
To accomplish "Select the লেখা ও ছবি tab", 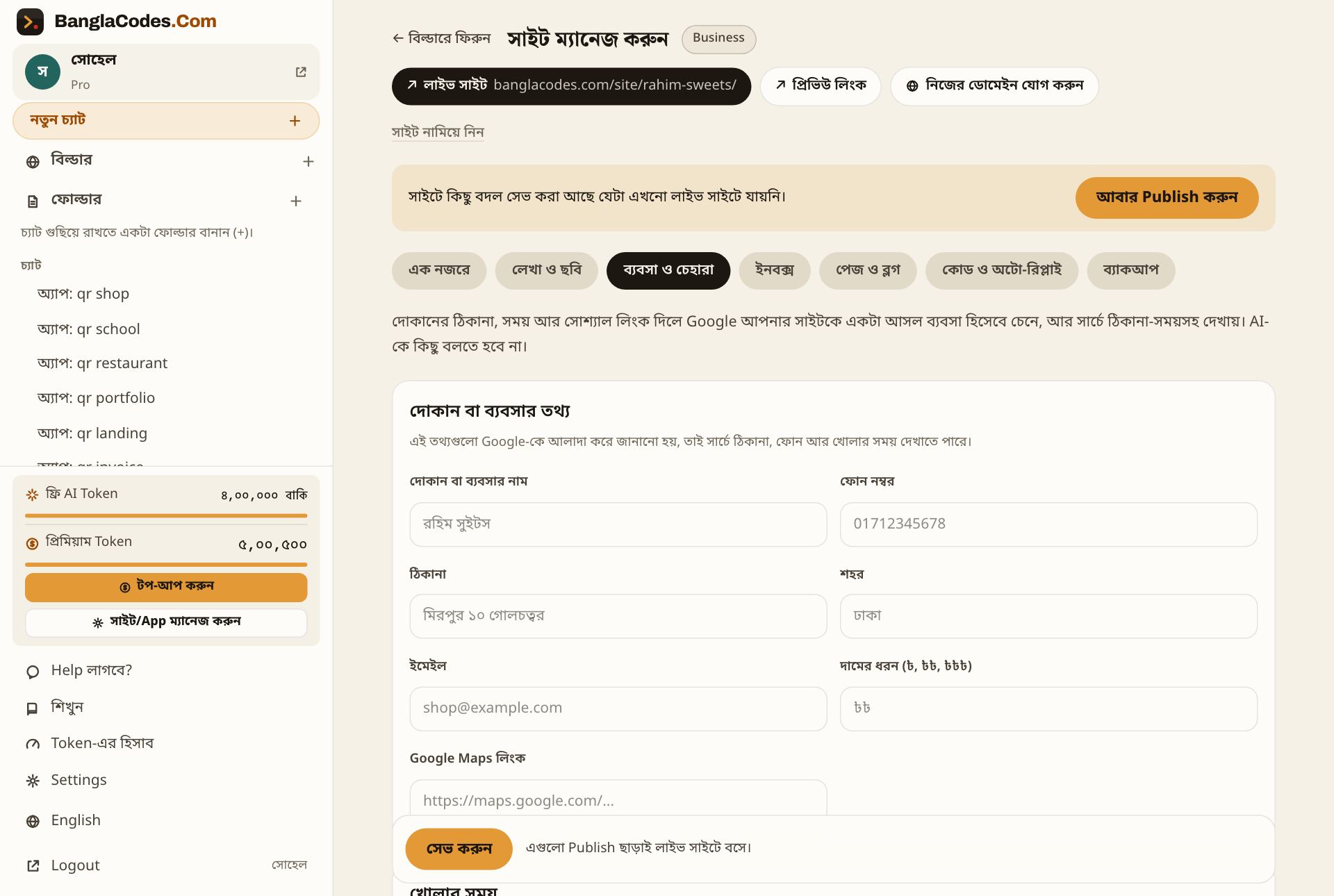I will point(547,270).
